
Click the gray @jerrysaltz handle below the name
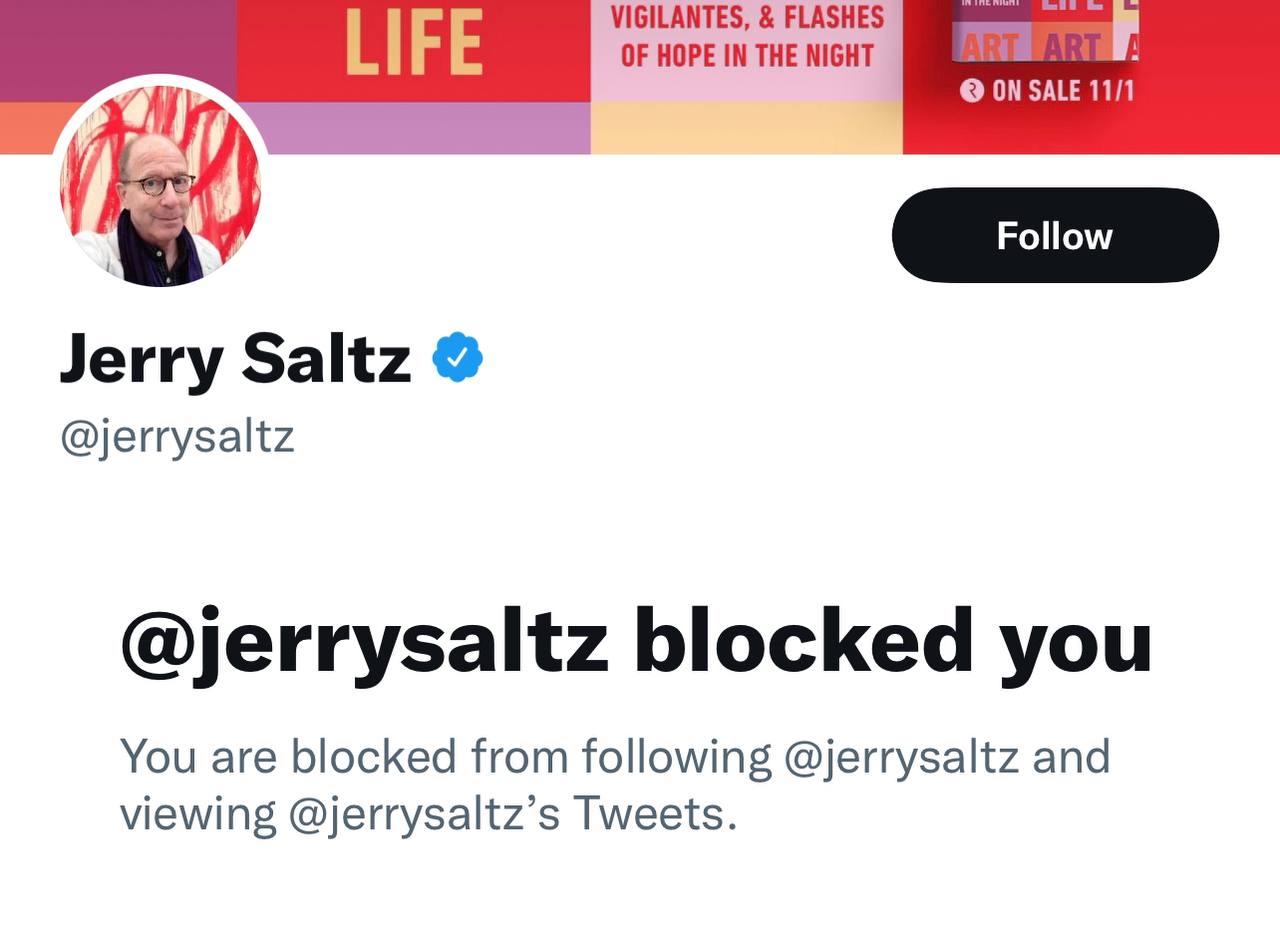[177, 438]
